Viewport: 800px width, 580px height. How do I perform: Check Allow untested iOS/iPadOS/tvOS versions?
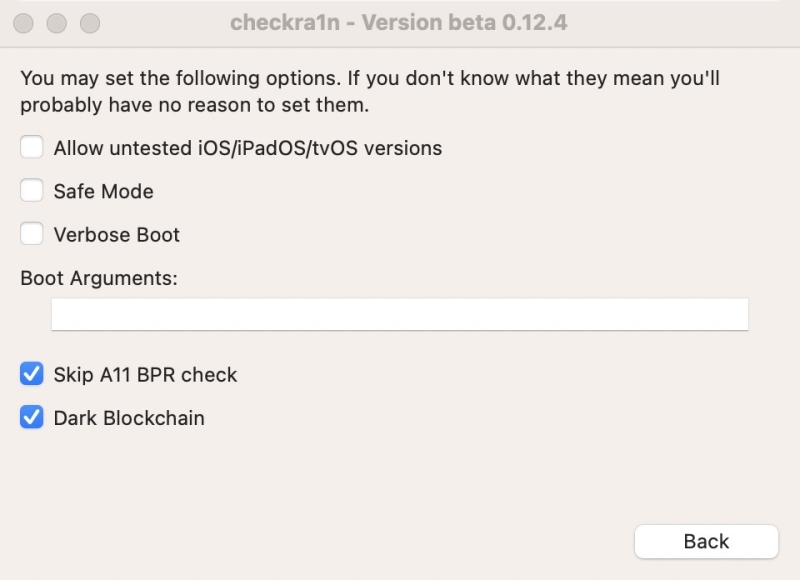point(31,148)
